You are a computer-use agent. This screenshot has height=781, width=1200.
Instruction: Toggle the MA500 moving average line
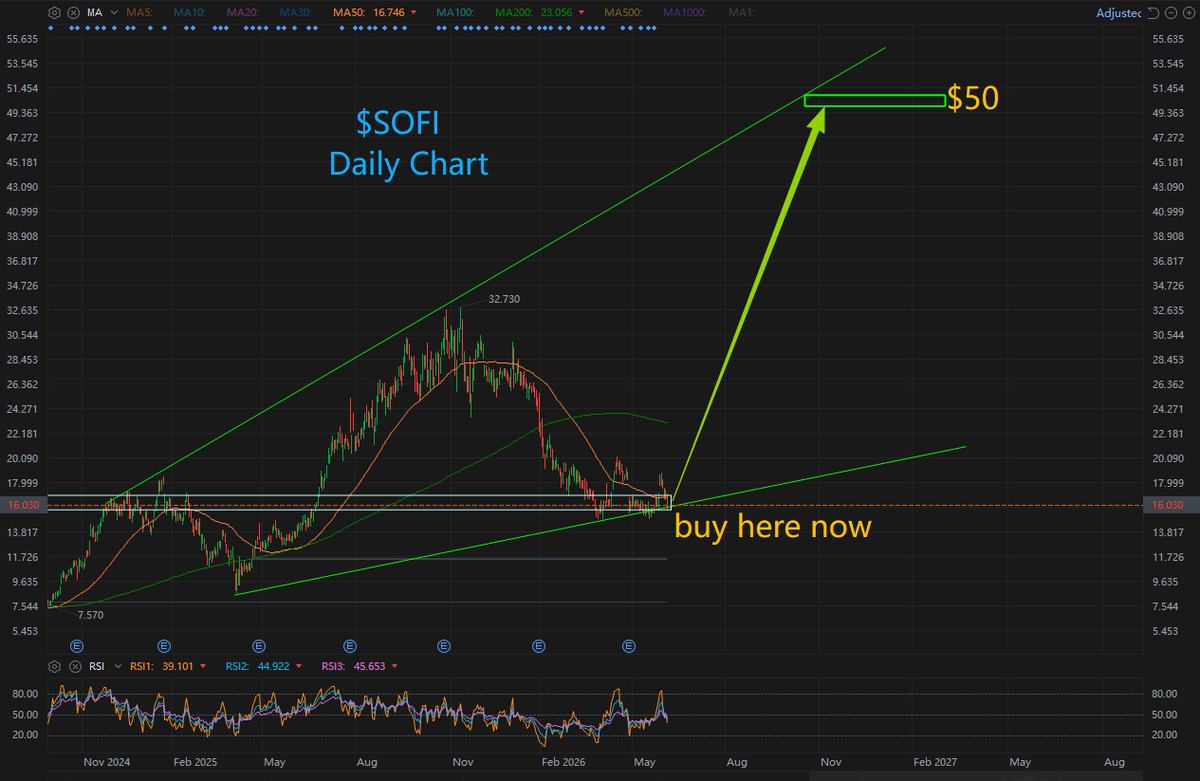623,13
